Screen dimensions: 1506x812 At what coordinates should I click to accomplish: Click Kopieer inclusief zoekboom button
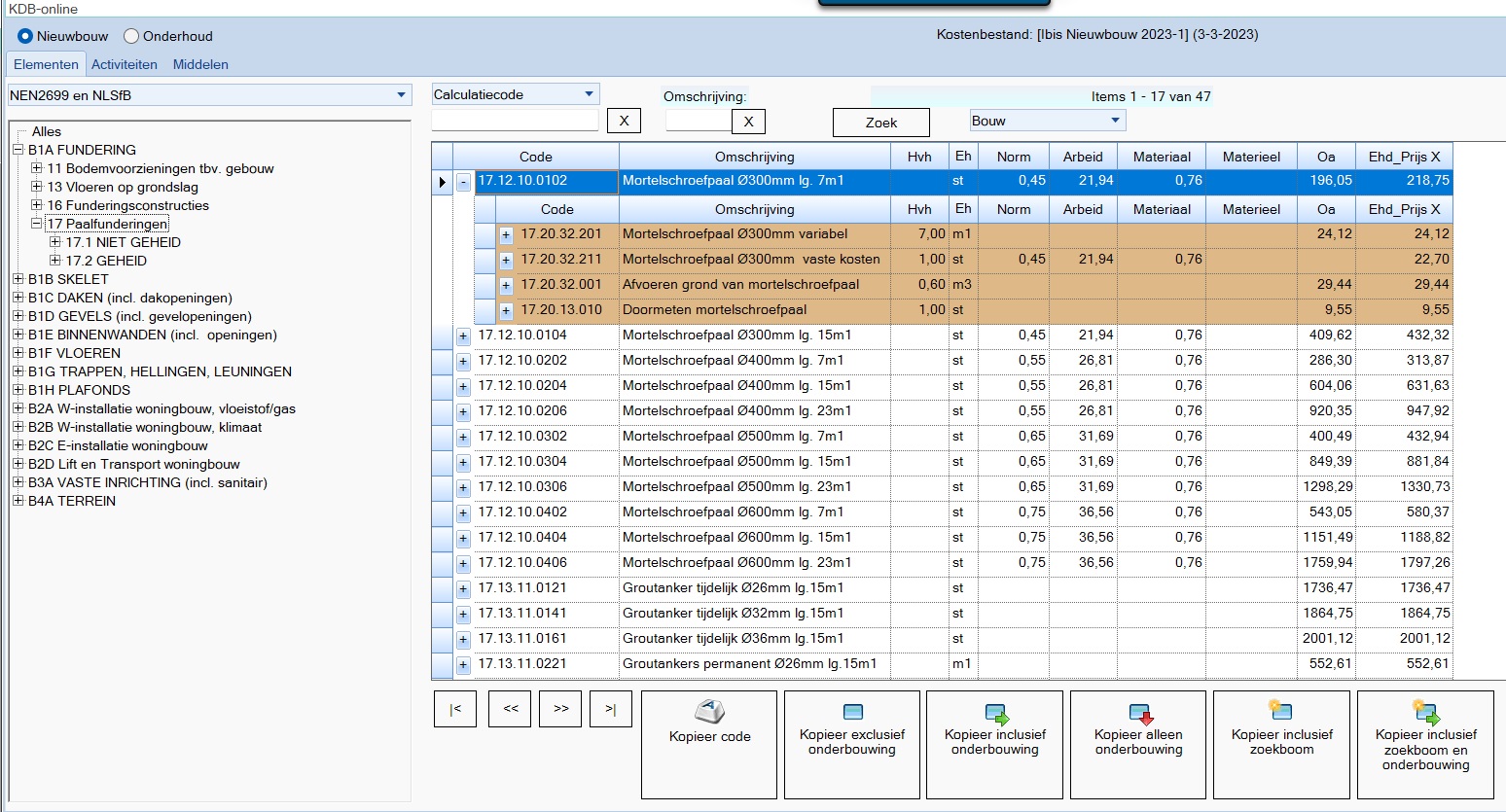pos(1281,744)
